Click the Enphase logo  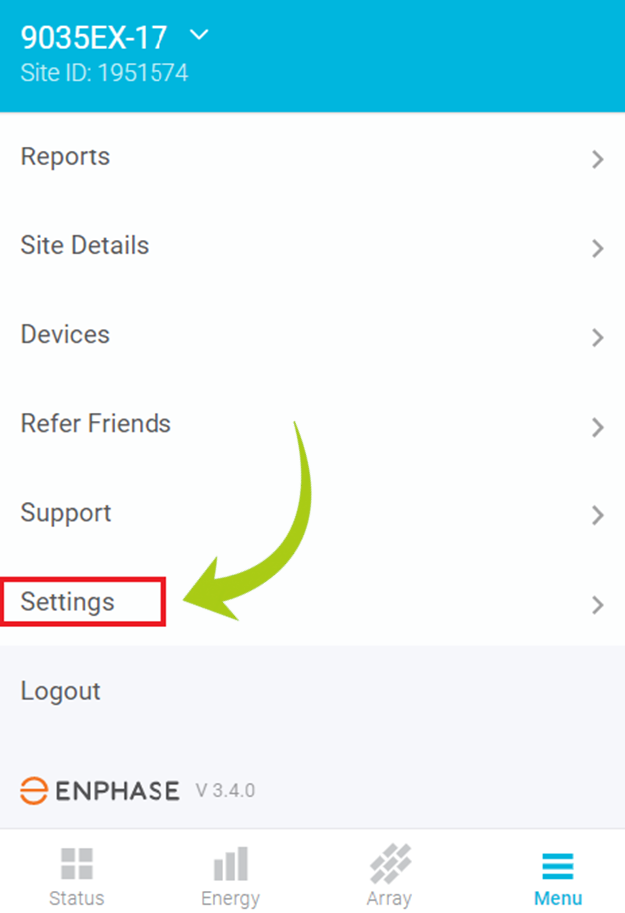click(100, 790)
